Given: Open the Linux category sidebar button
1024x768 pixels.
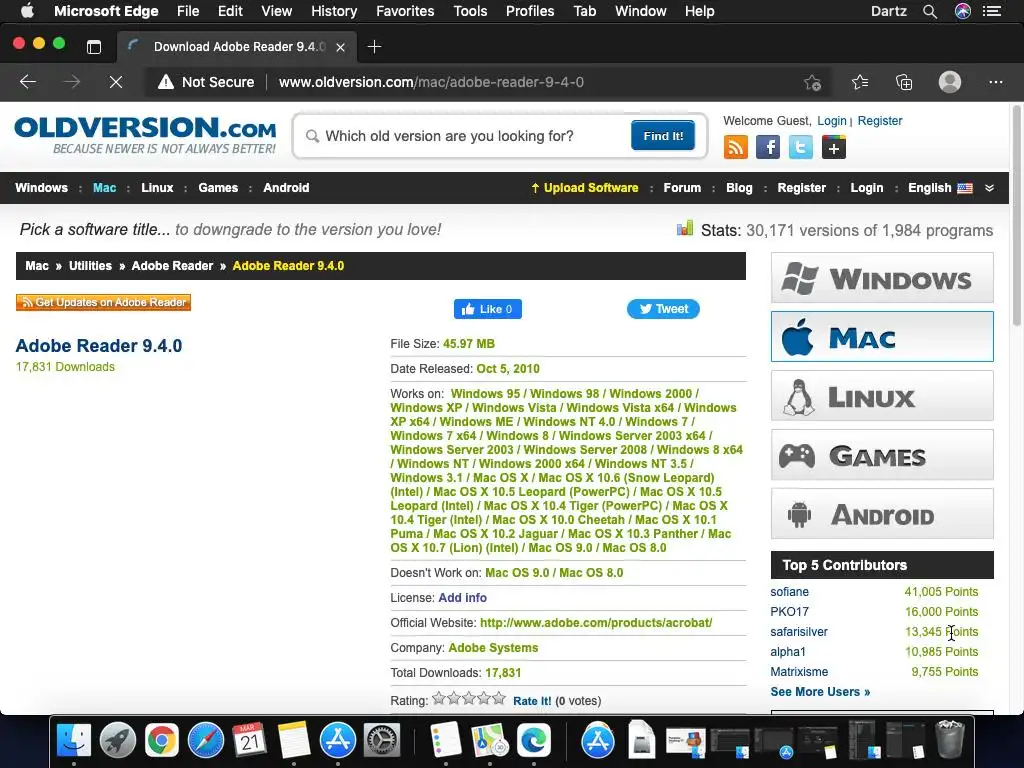Looking at the screenshot, I should [882, 396].
